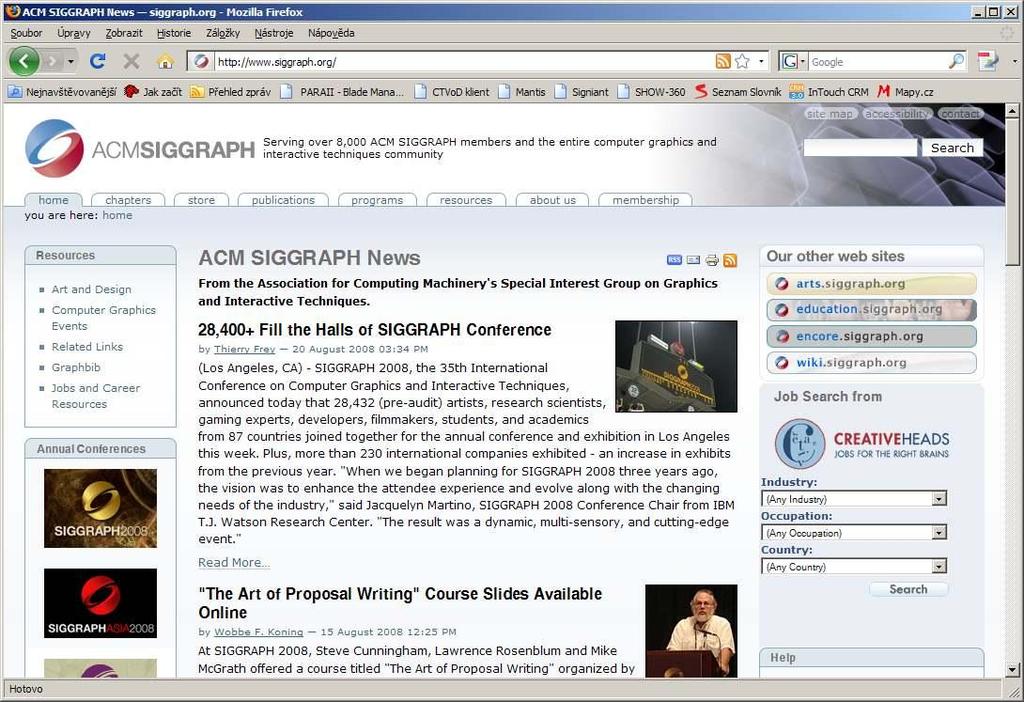Open the Country dropdown
Image resolution: width=1024 pixels, height=702 pixels.
(854, 567)
